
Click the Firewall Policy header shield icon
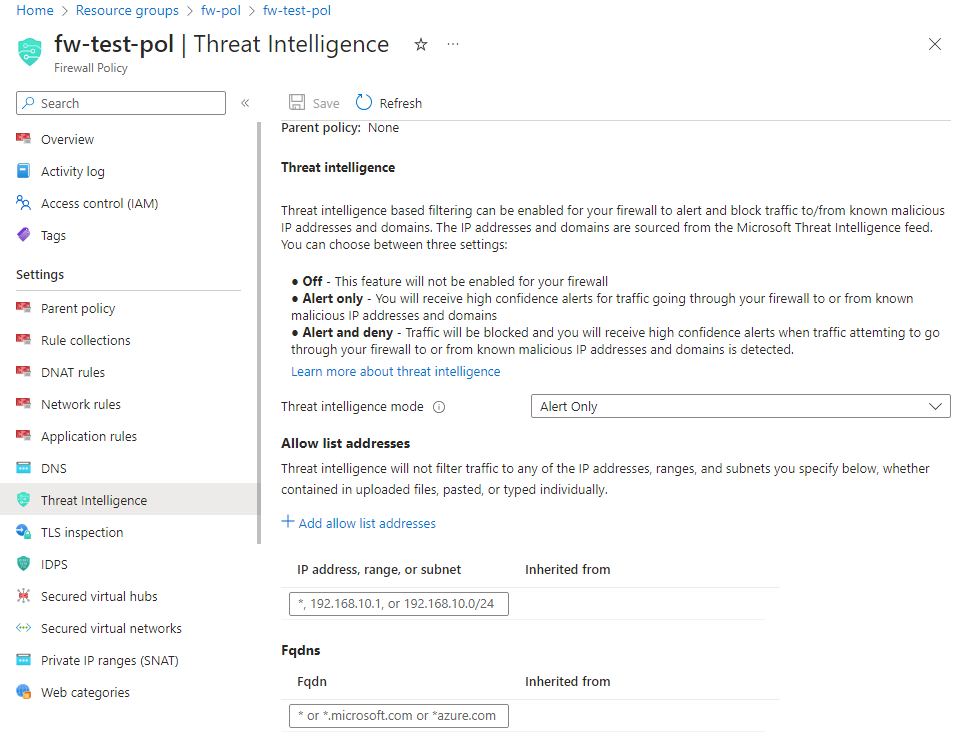30,52
